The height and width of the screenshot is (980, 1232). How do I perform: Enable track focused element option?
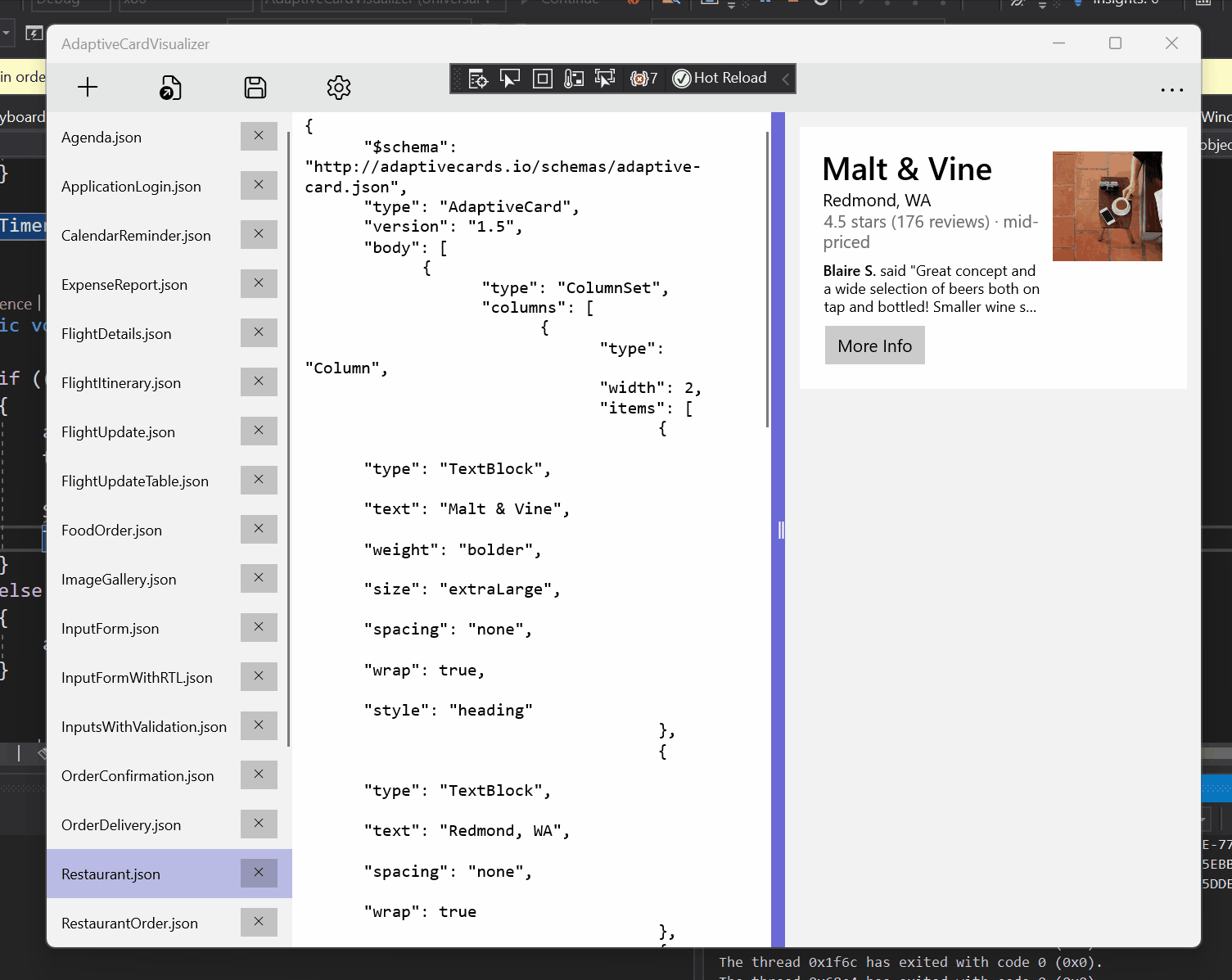click(605, 78)
